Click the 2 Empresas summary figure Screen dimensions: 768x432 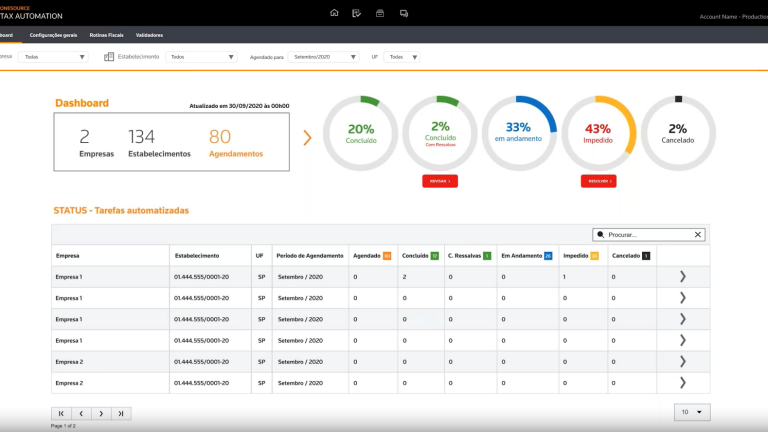96,143
